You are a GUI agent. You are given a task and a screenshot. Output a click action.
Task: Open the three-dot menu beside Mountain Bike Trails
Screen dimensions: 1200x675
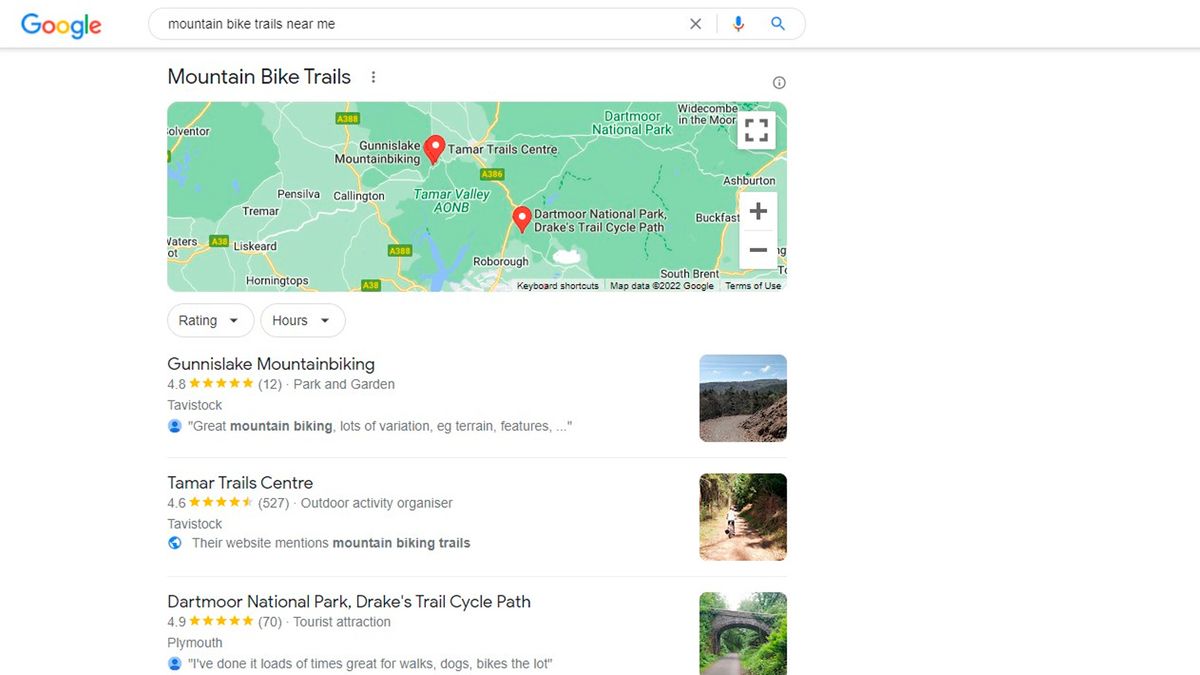tap(373, 76)
